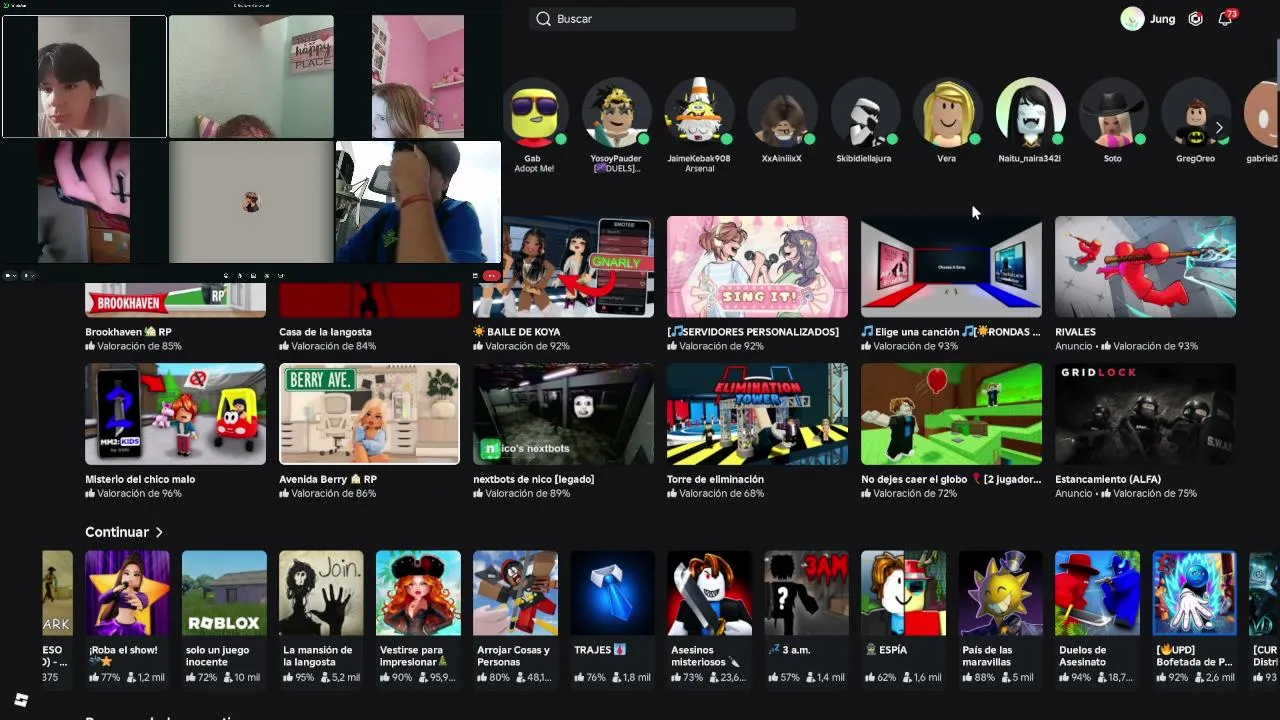
Task: Open the BAILE DE KOYA game thumbnail
Action: coord(563,267)
